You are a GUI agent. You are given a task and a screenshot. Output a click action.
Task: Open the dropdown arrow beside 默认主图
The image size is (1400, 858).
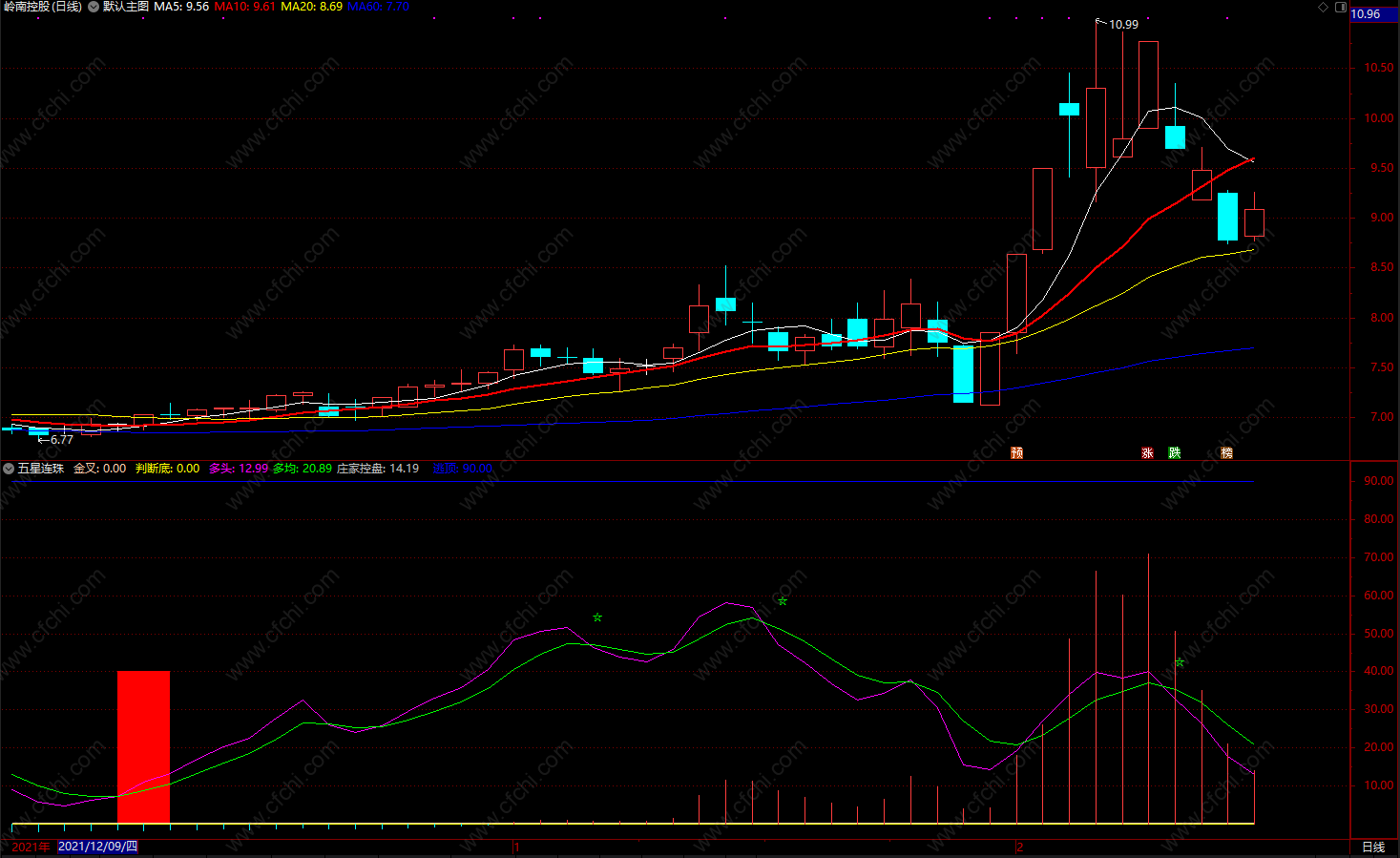(x=94, y=7)
